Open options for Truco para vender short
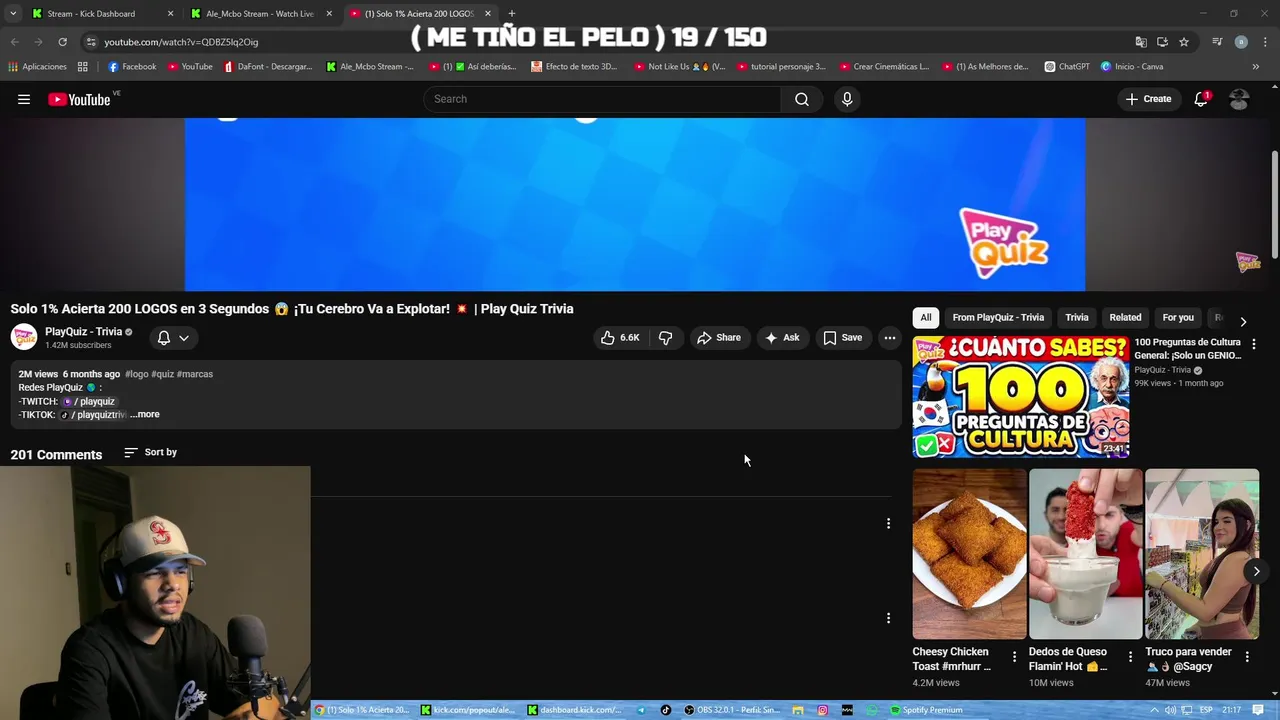 1246,657
